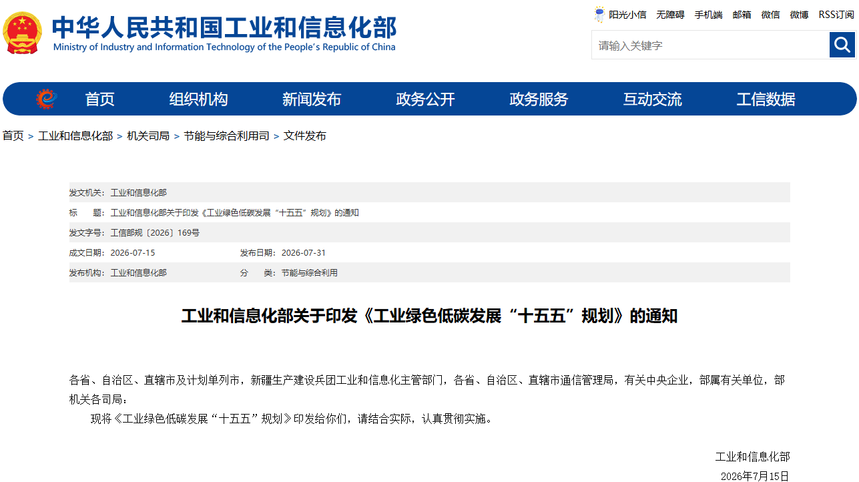The image size is (859, 482).
Task: Click the paragraph starting 现将《工业绿色低碳发展
Action: point(292,419)
